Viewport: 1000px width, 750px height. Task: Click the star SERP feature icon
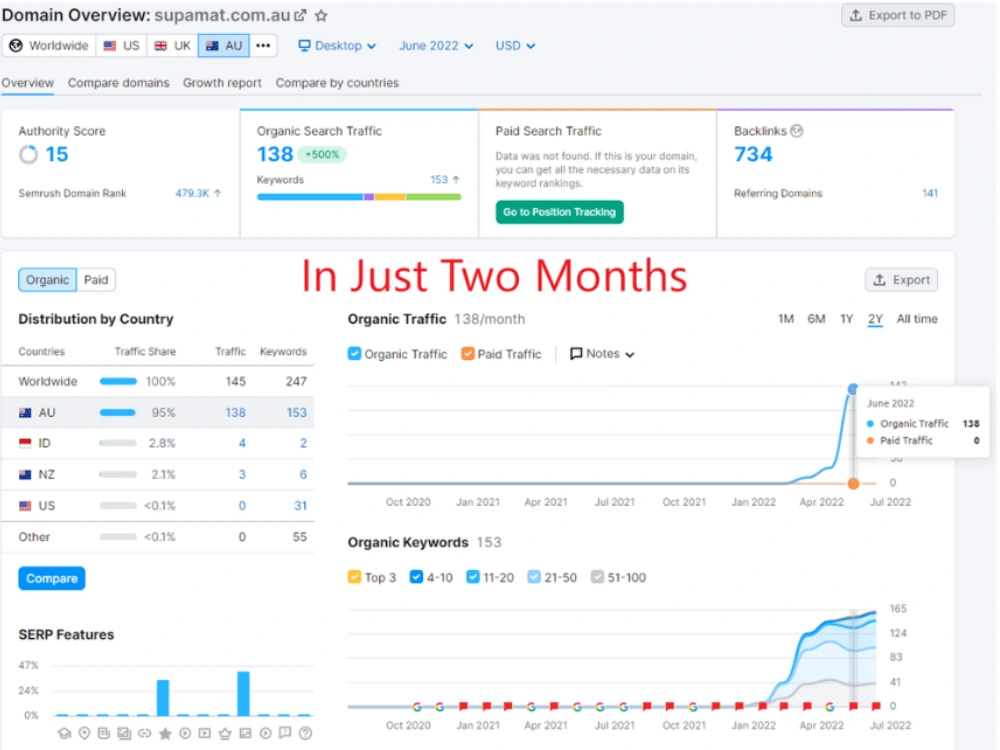[x=165, y=733]
